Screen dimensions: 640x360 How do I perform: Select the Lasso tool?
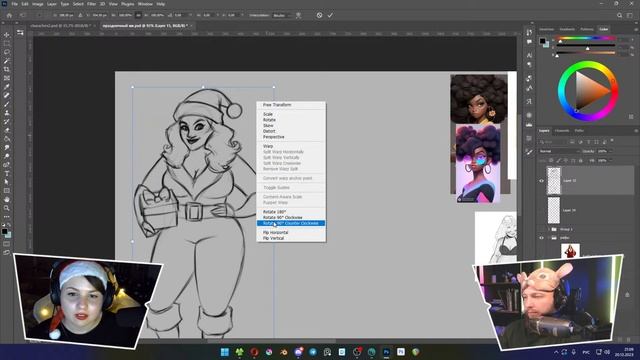pyautogui.click(x=7, y=52)
